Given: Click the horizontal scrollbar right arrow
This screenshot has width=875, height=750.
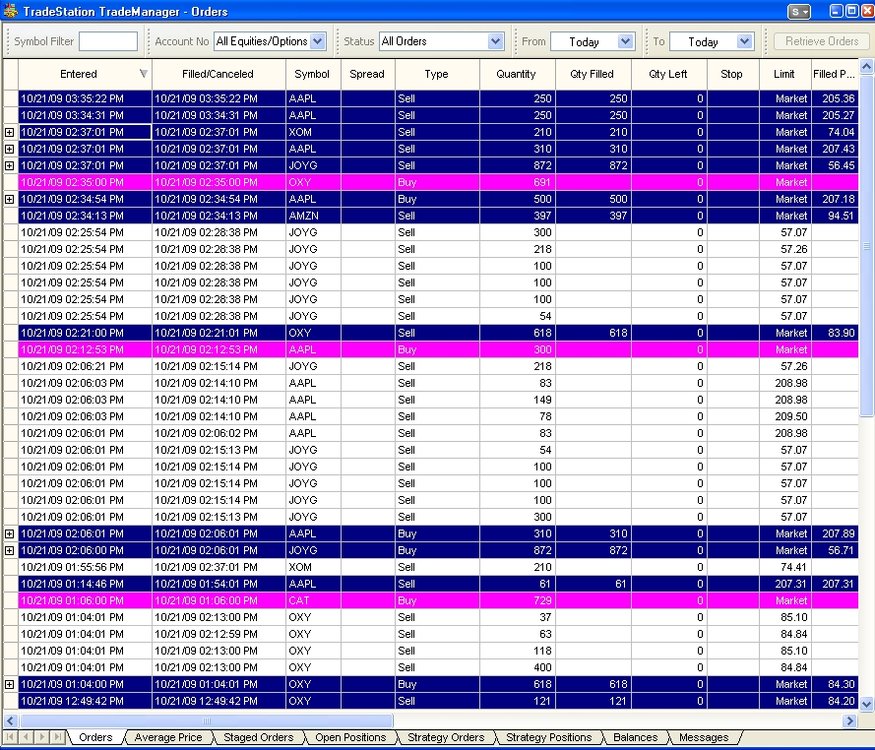Looking at the screenshot, I should 850,720.
